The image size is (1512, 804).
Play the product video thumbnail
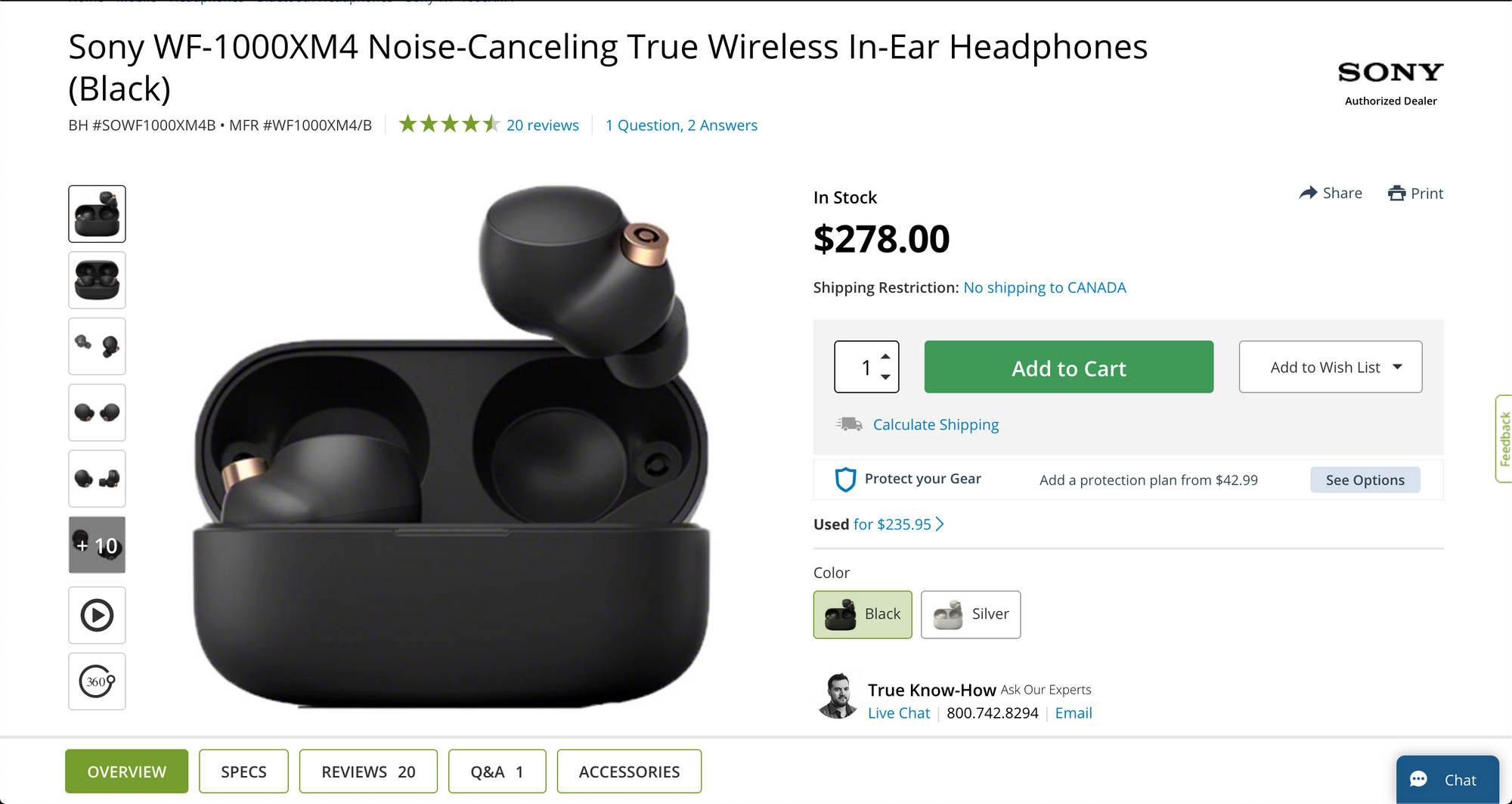click(x=97, y=615)
